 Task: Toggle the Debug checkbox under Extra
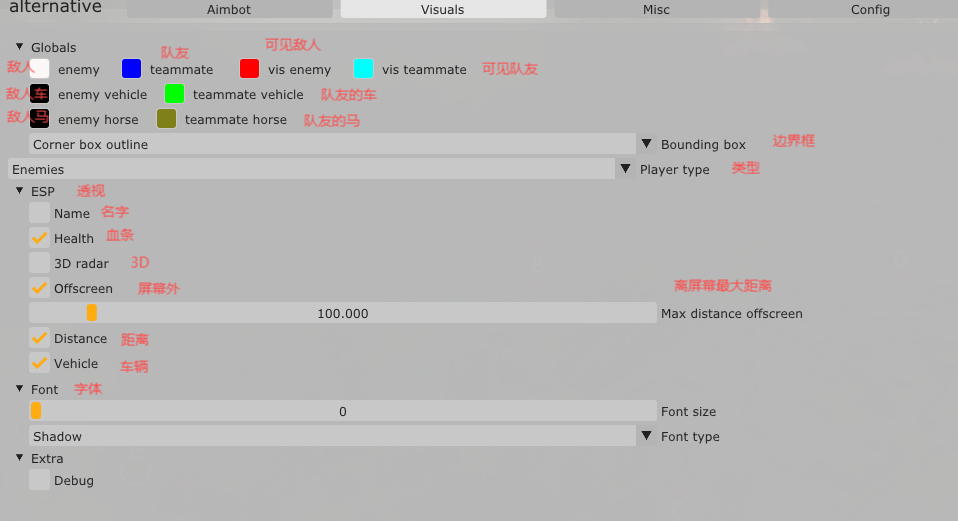pyautogui.click(x=39, y=480)
